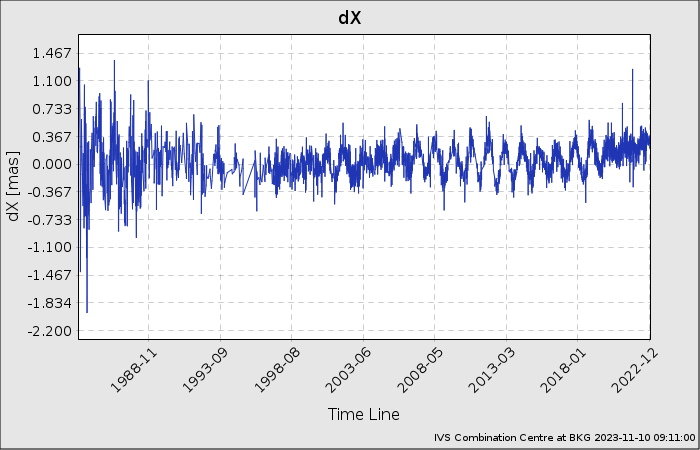Image resolution: width=700 pixels, height=450 pixels.
Task: Click the y-axis tick value -1.100
Action: click(x=50, y=247)
